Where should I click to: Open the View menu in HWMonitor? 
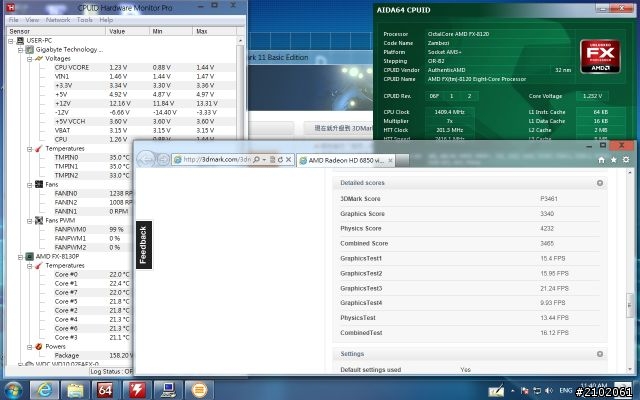click(32, 20)
